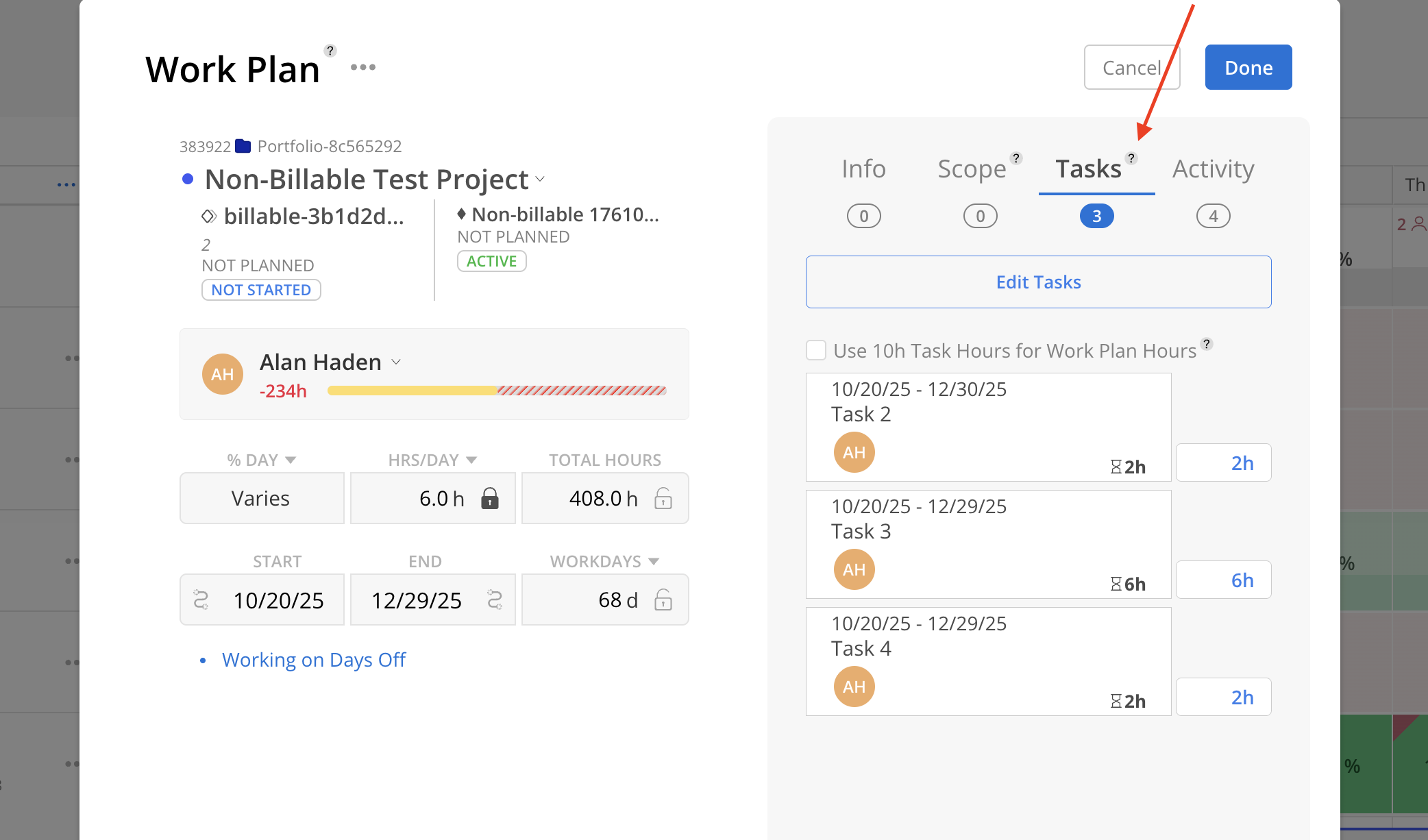This screenshot has width=1428, height=840.
Task: Click help icon beside Tasks tab
Action: point(1131,158)
